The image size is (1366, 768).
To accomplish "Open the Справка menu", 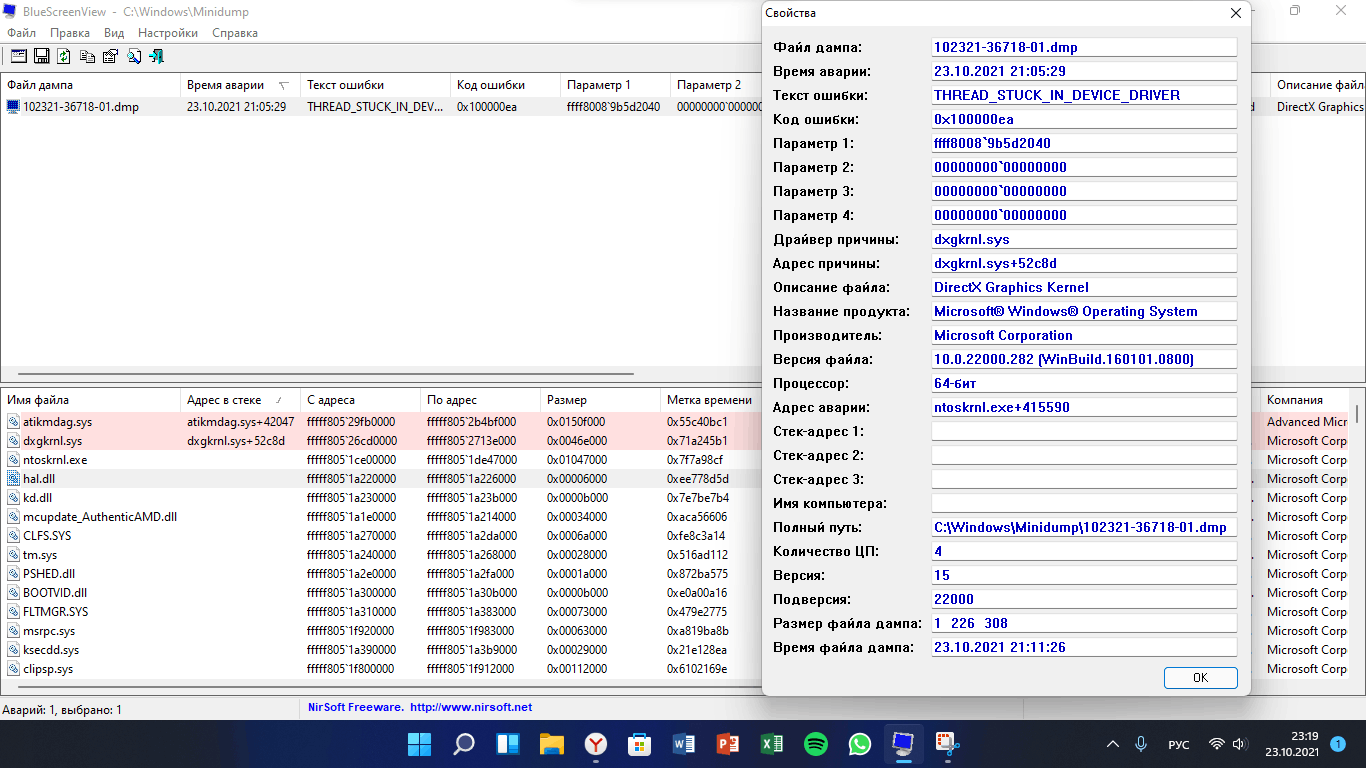I will click(235, 33).
